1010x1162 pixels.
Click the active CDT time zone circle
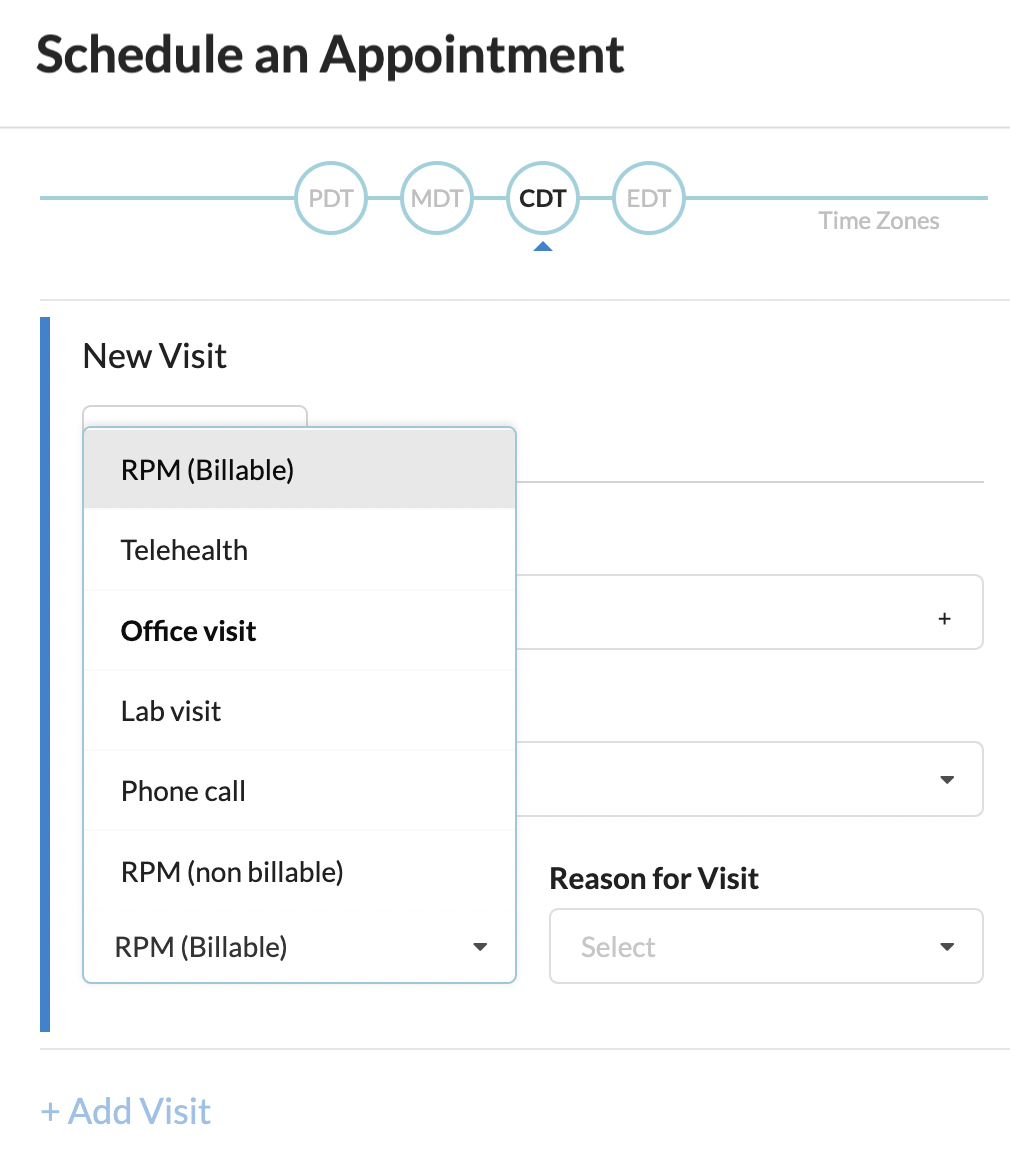[543, 198]
